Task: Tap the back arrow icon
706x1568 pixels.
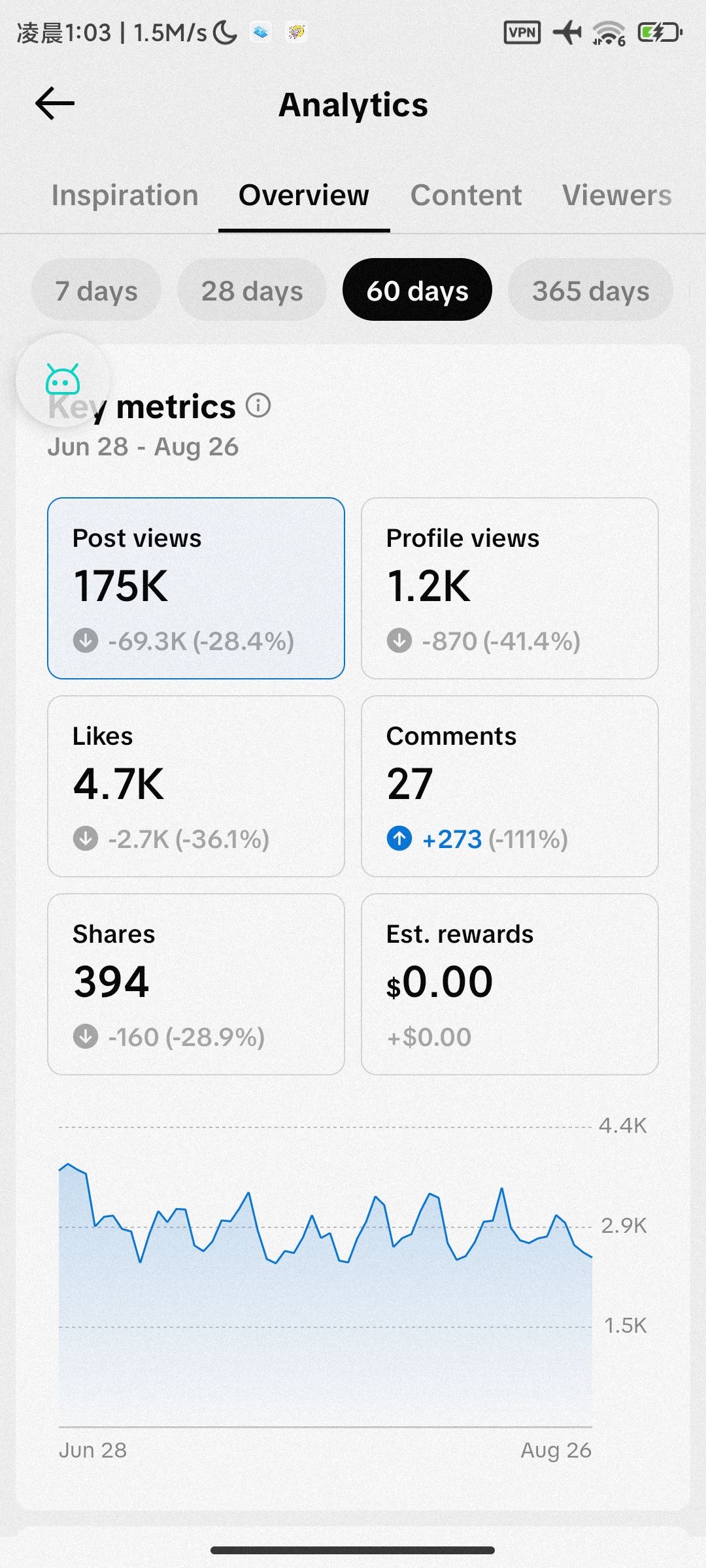Action: tap(55, 104)
